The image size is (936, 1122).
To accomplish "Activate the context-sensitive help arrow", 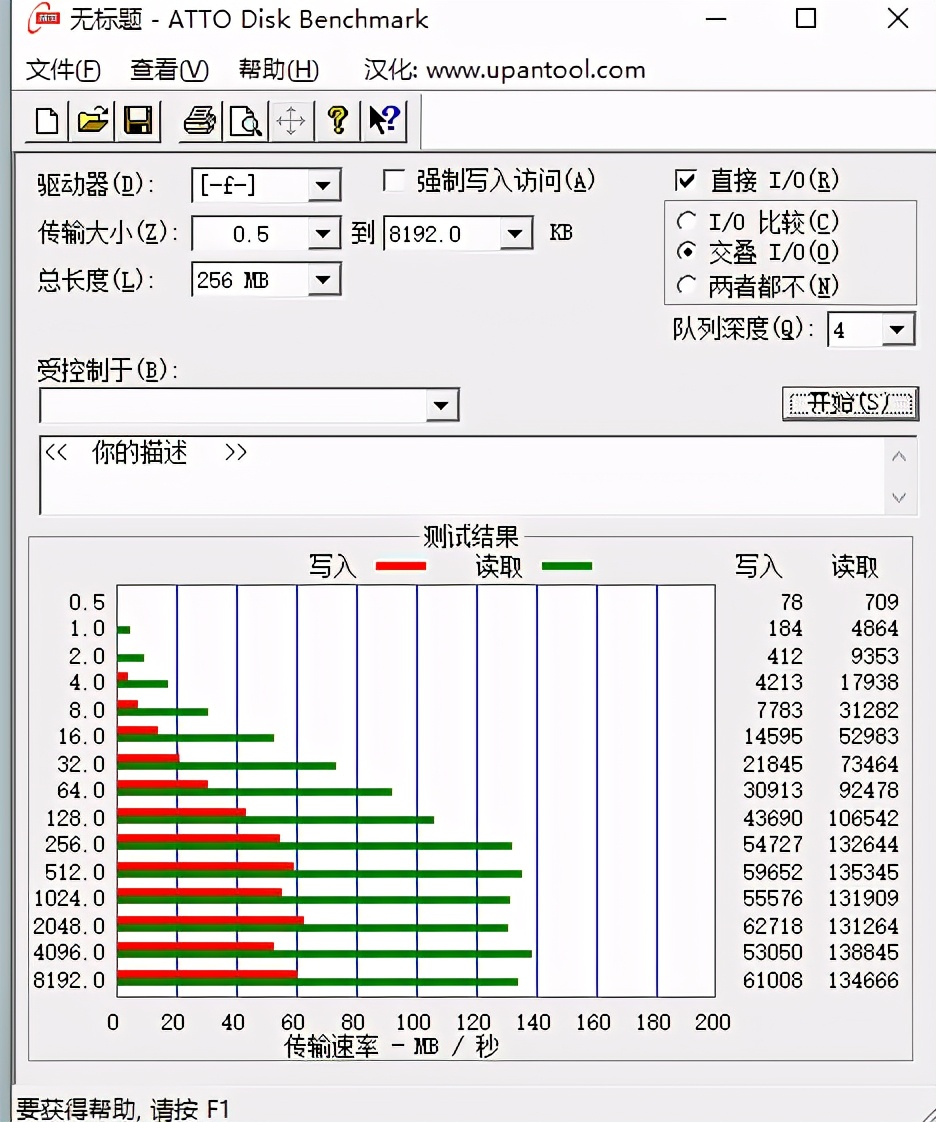I will 382,120.
